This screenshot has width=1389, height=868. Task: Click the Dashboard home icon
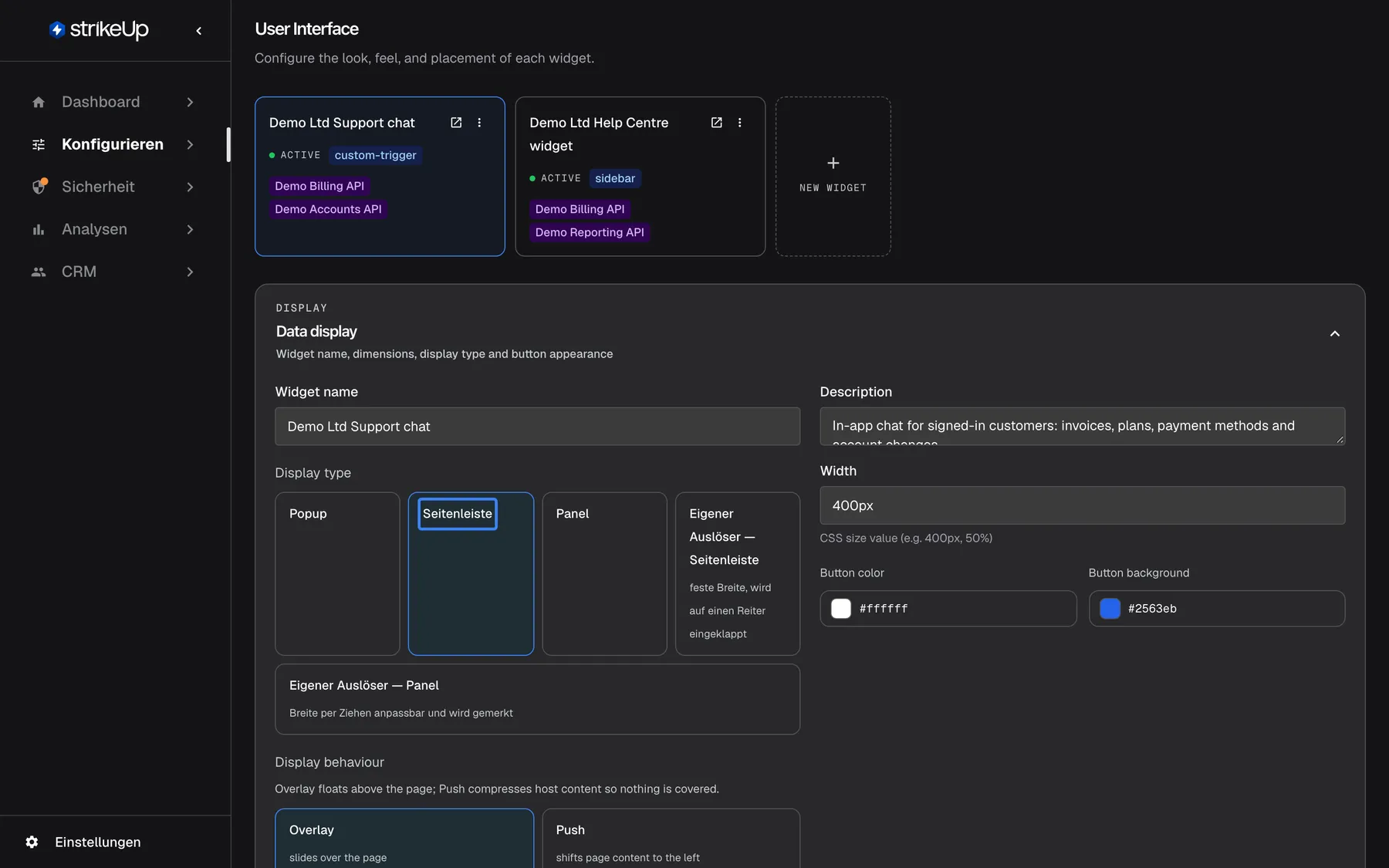click(x=39, y=102)
